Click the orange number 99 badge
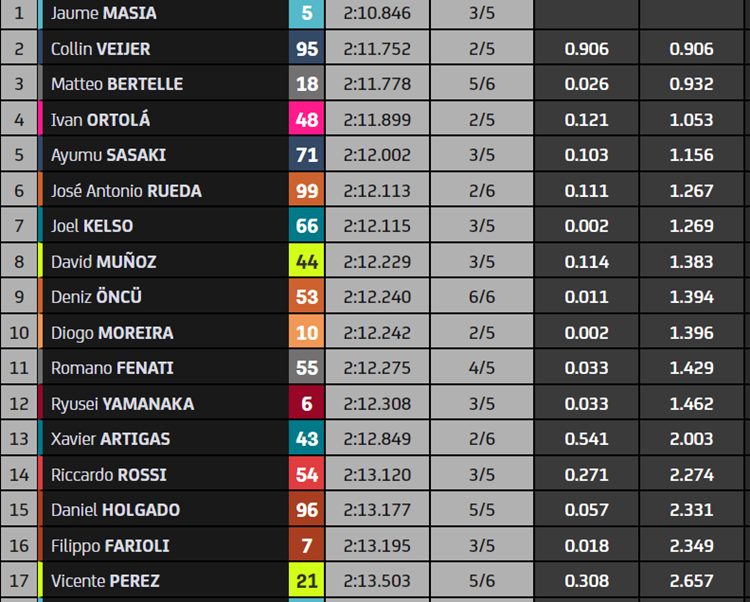 click(307, 190)
